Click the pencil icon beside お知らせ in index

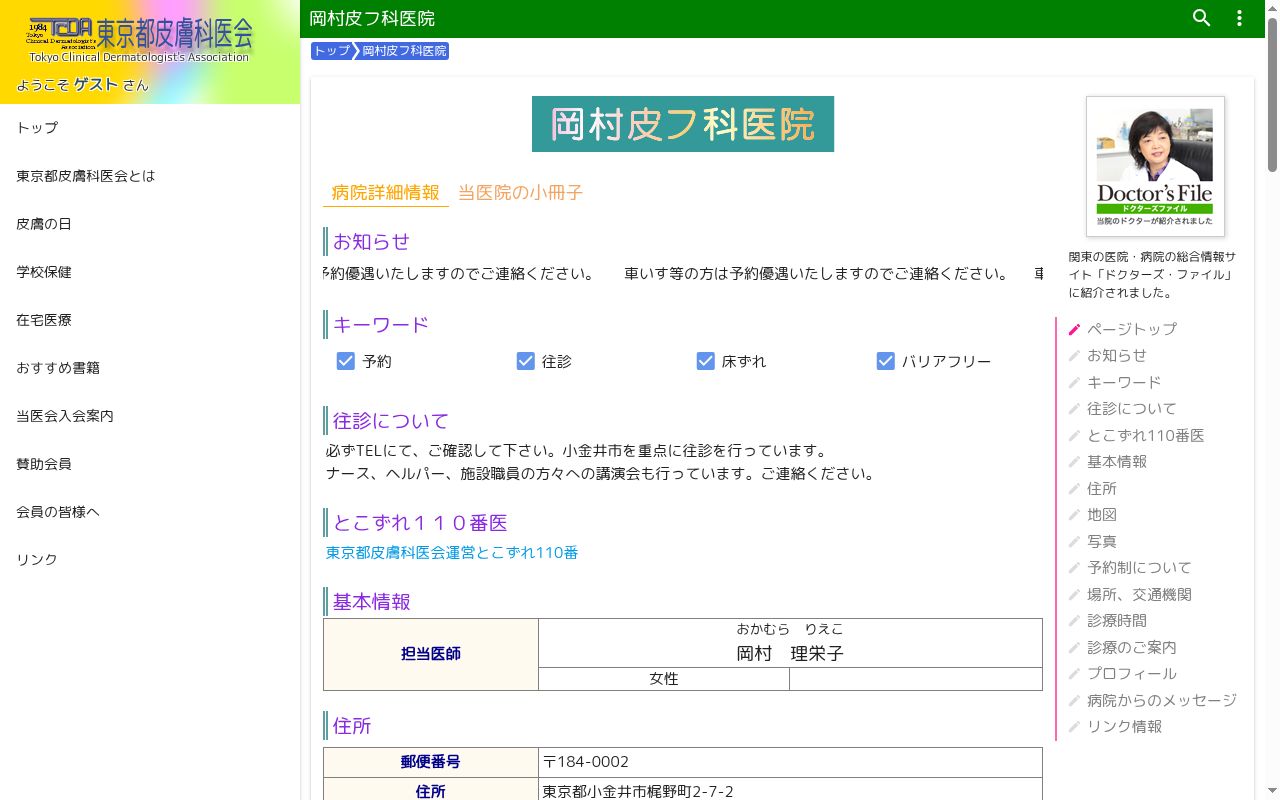coord(1074,356)
